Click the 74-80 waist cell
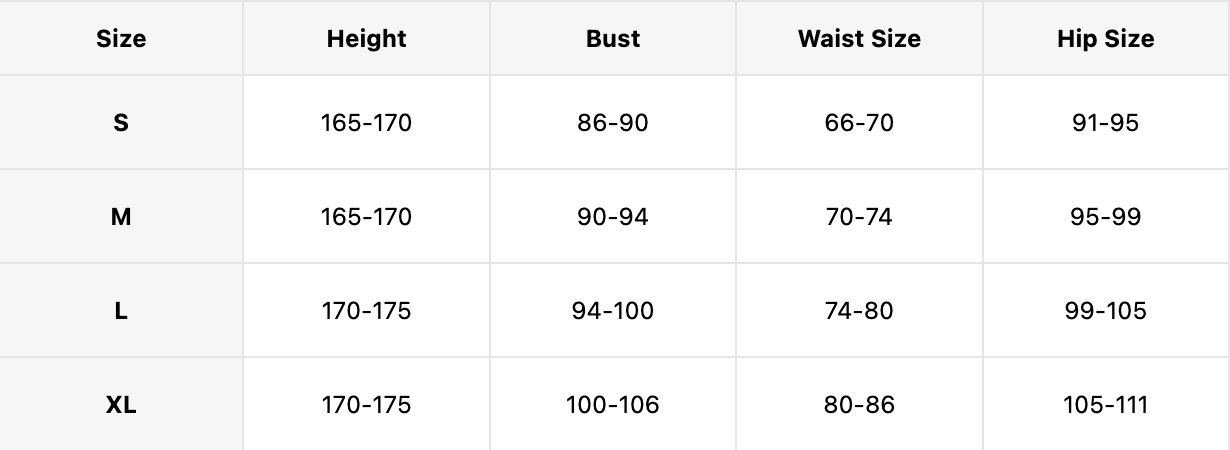Viewport: 1230px width, 450px height. pos(859,311)
